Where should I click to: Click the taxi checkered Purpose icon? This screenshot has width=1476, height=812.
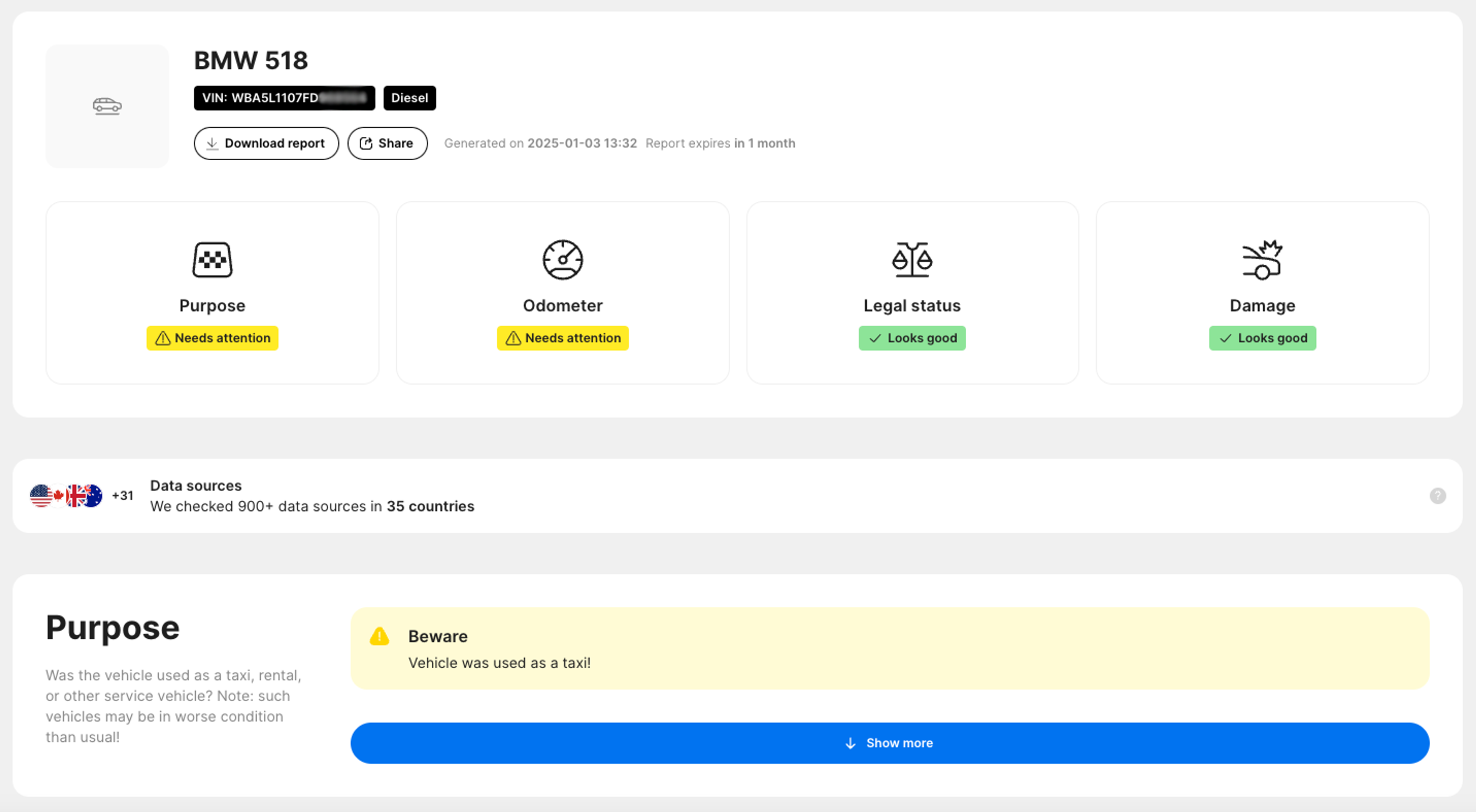pos(212,260)
